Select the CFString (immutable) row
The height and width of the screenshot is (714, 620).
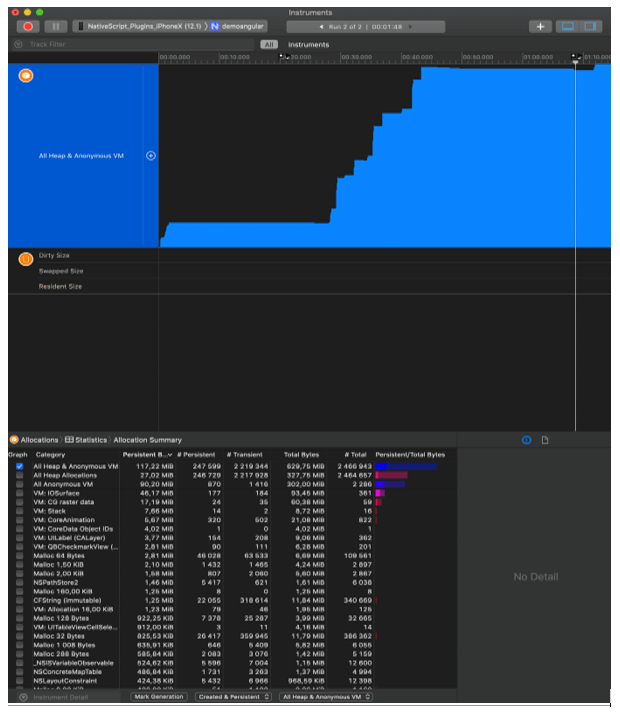coord(232,600)
